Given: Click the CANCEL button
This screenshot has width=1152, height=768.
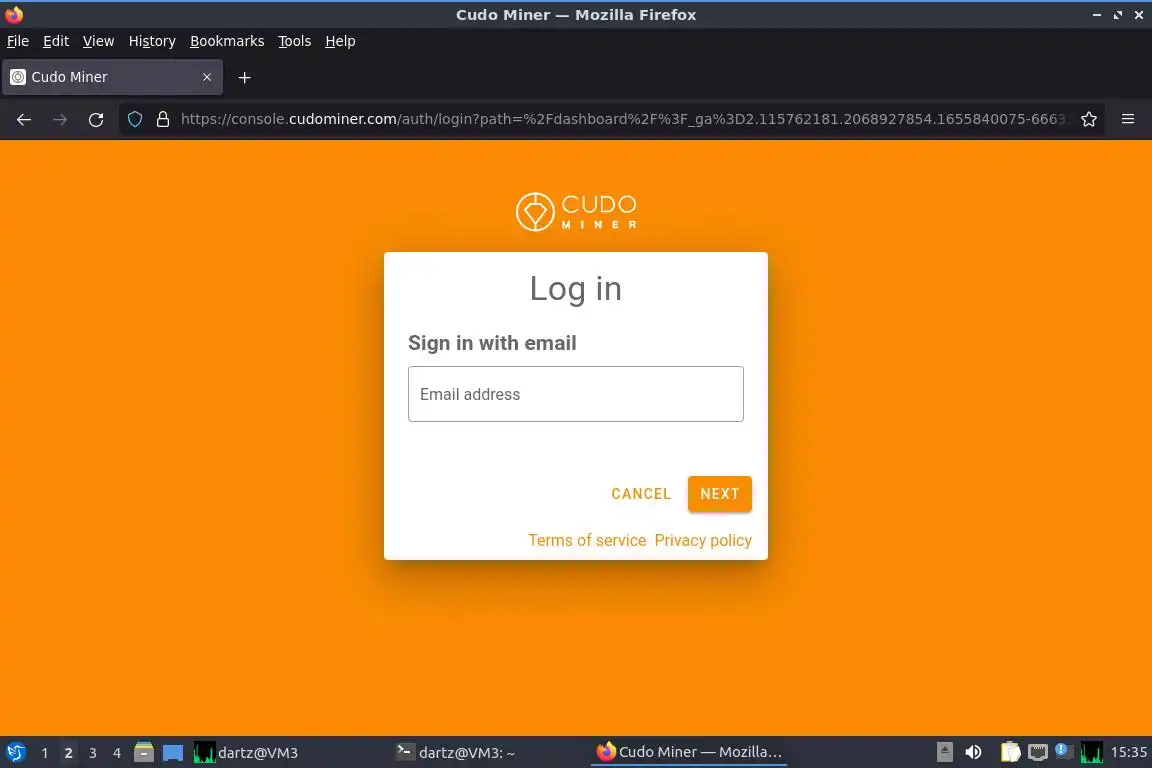Looking at the screenshot, I should [641, 494].
